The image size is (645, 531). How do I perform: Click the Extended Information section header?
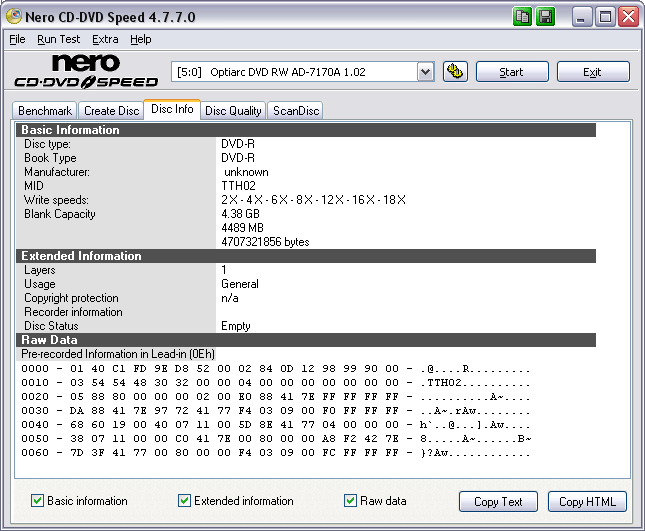point(306,256)
